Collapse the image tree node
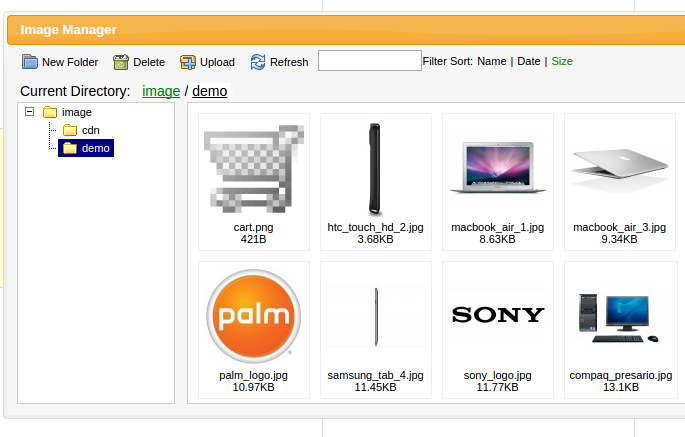 coord(29,111)
